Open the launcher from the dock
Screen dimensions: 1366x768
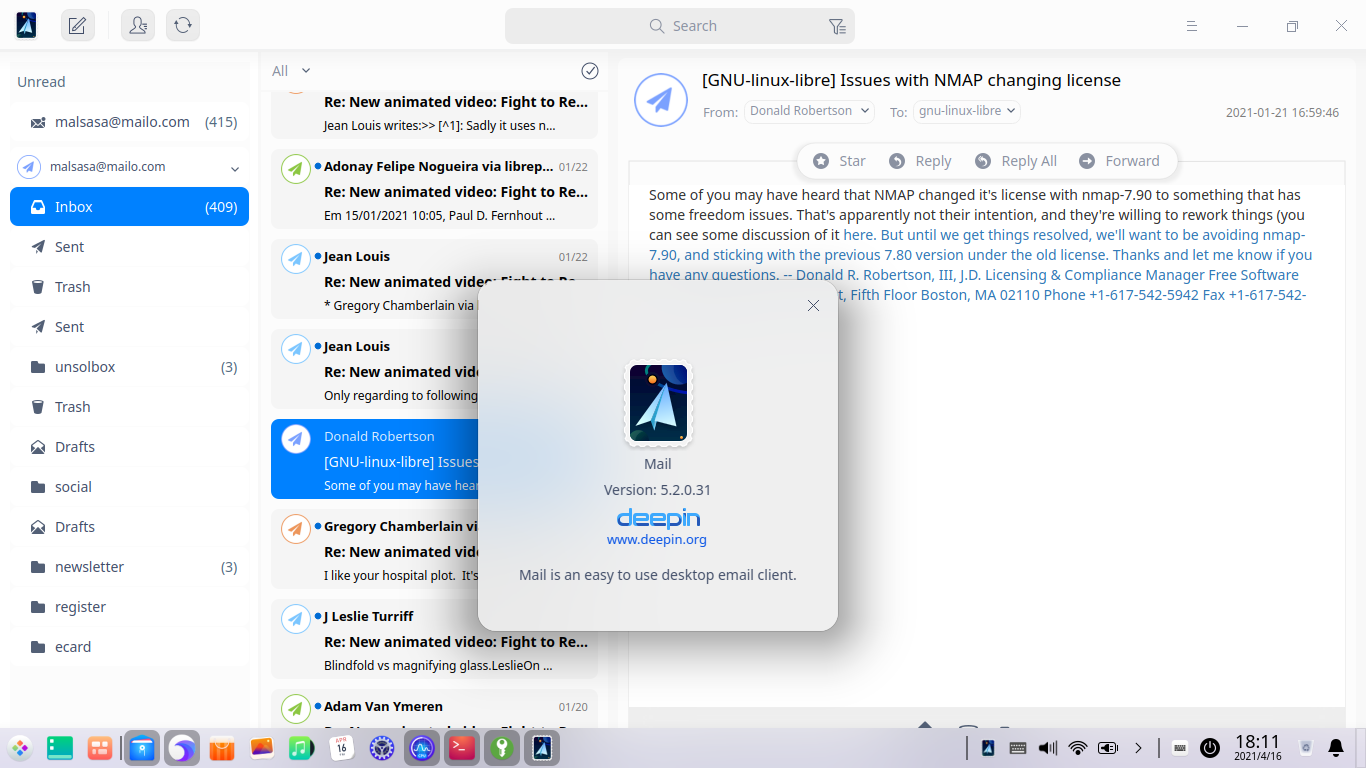20,747
